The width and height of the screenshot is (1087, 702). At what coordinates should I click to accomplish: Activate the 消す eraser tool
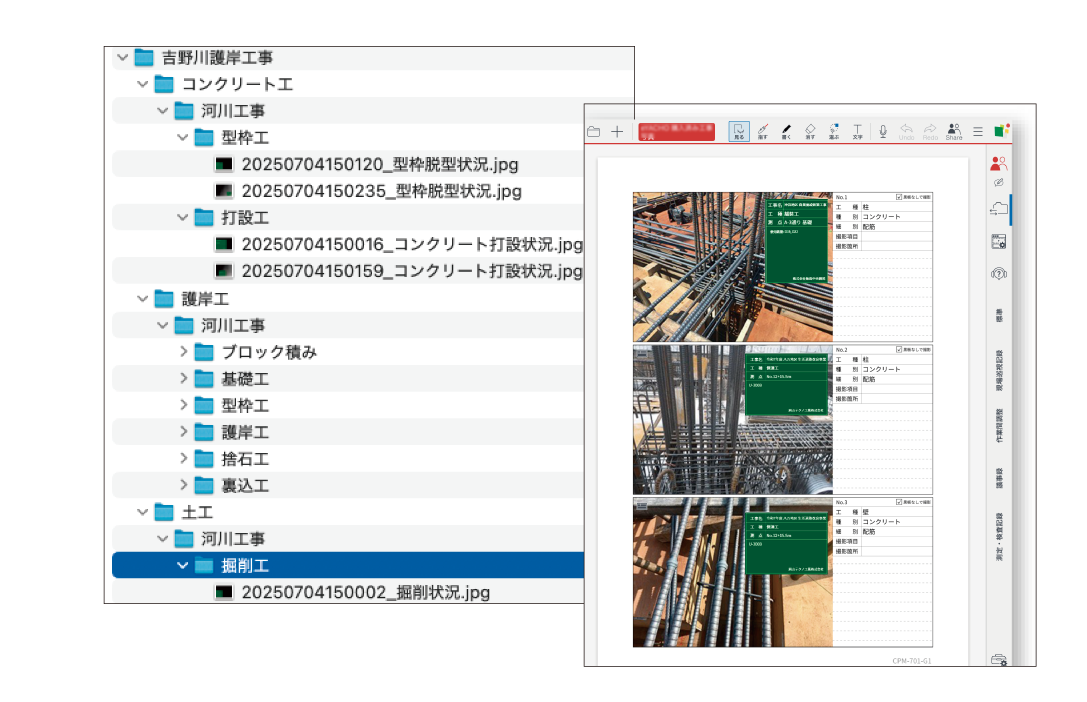(810, 131)
